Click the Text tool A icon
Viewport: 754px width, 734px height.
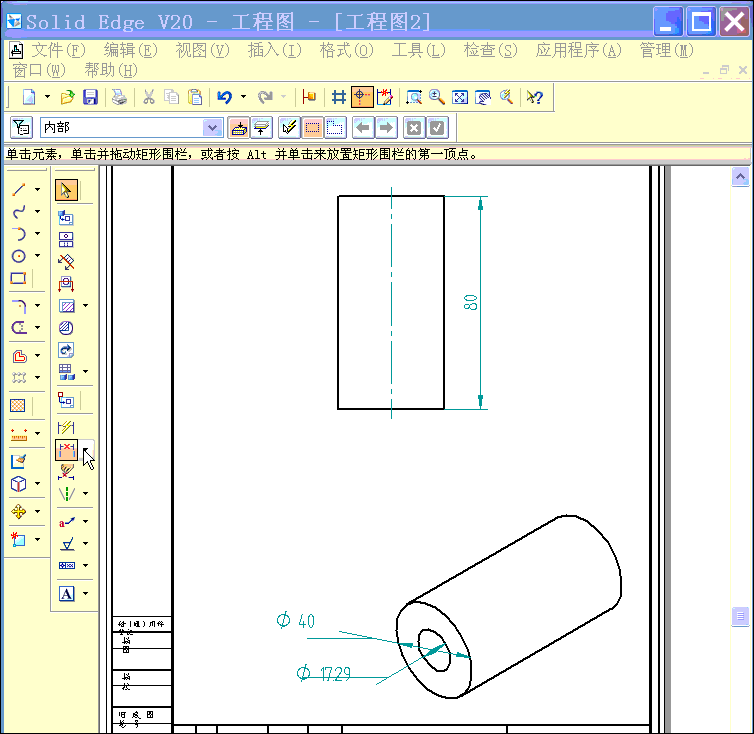coord(66,594)
